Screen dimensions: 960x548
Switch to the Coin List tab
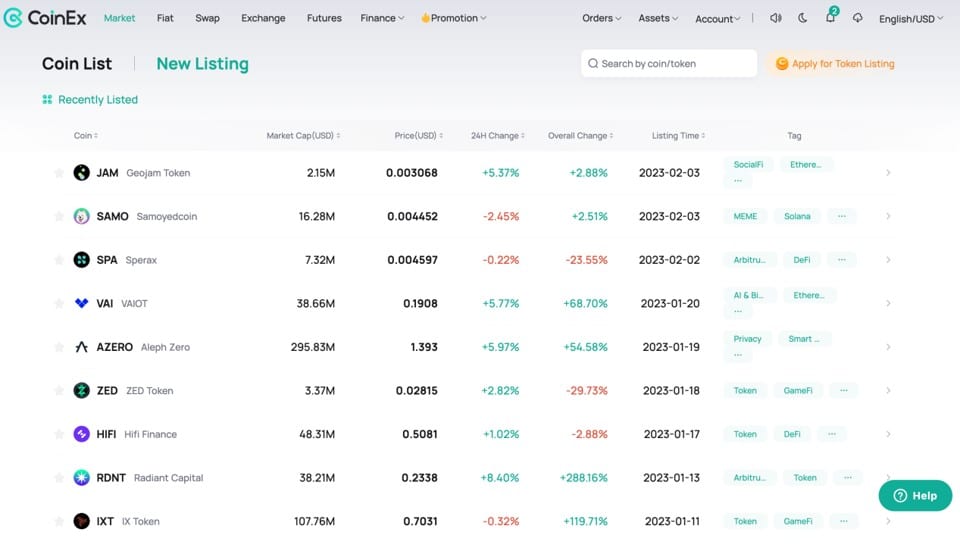point(77,64)
